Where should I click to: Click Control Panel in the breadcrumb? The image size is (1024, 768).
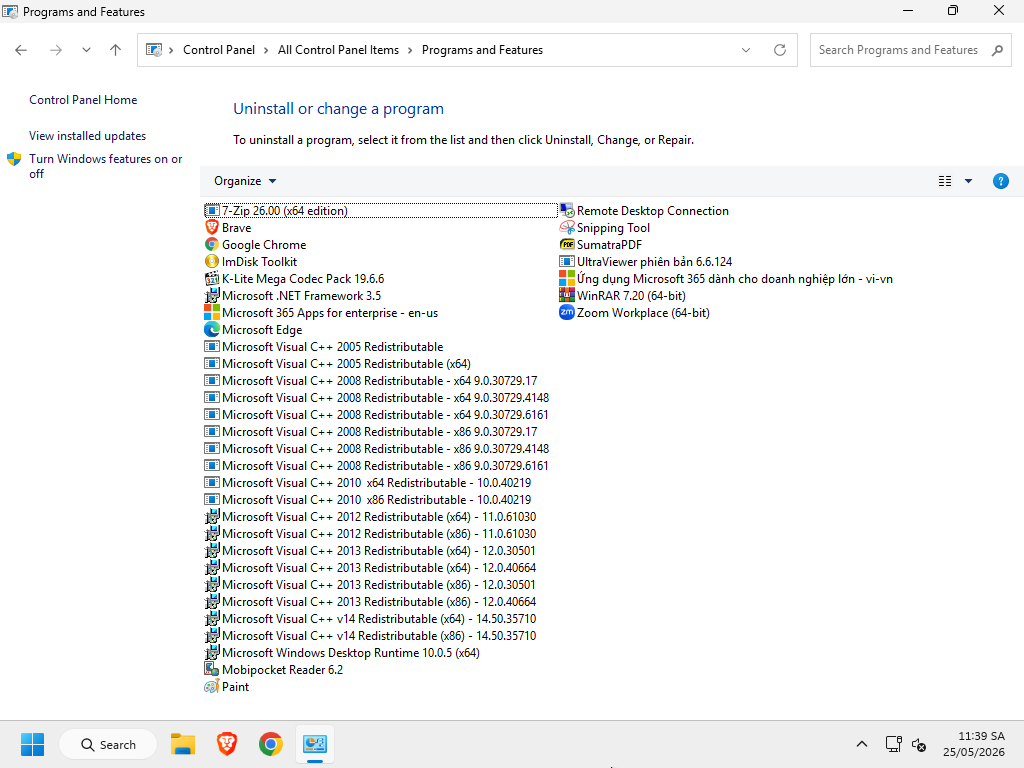[x=219, y=50]
